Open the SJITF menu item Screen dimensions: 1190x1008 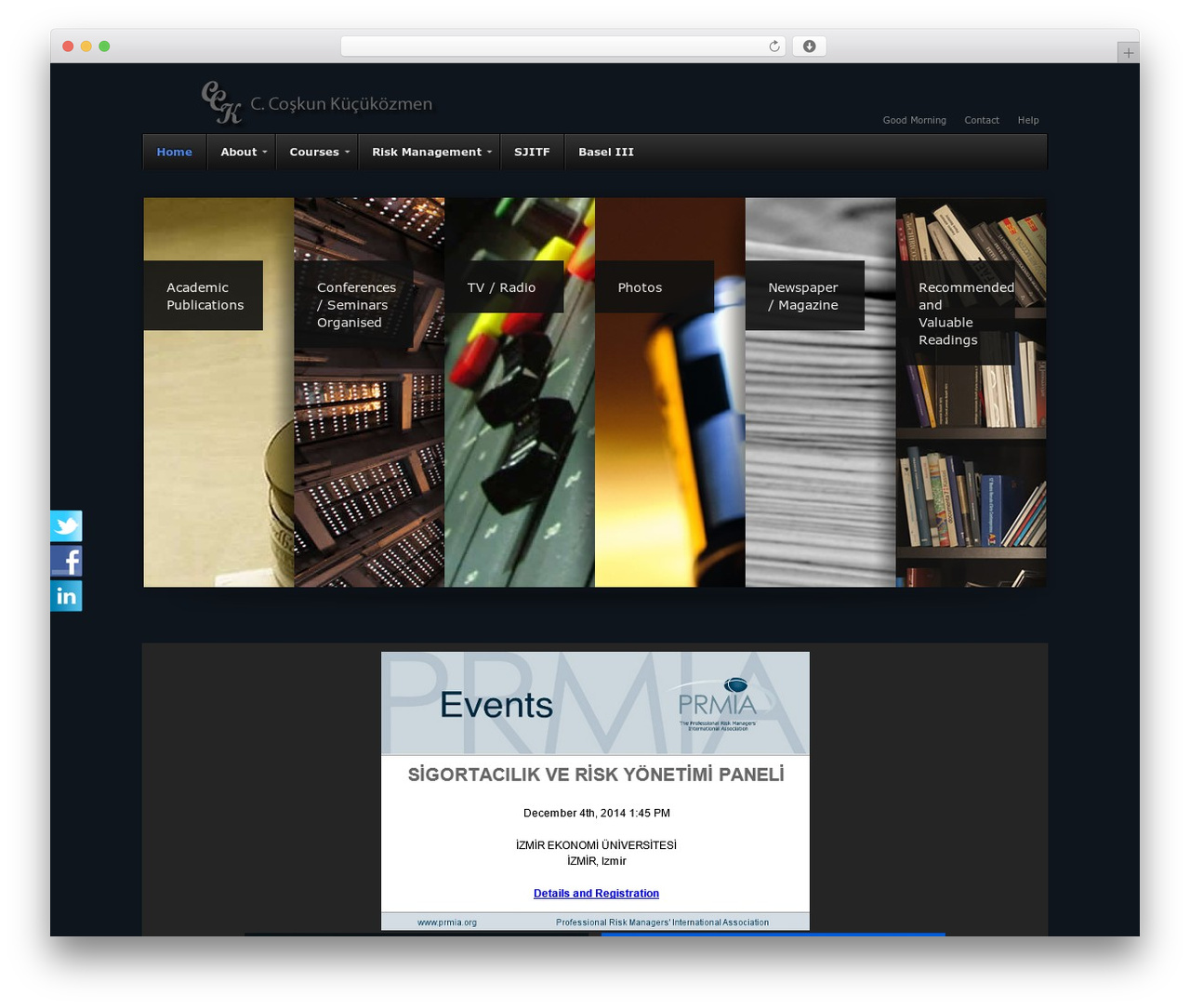pyautogui.click(x=532, y=153)
